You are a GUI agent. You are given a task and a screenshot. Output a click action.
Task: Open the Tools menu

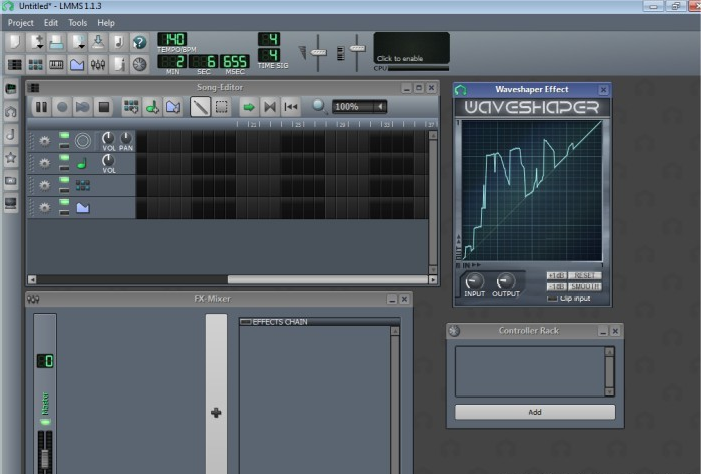[x=77, y=23]
